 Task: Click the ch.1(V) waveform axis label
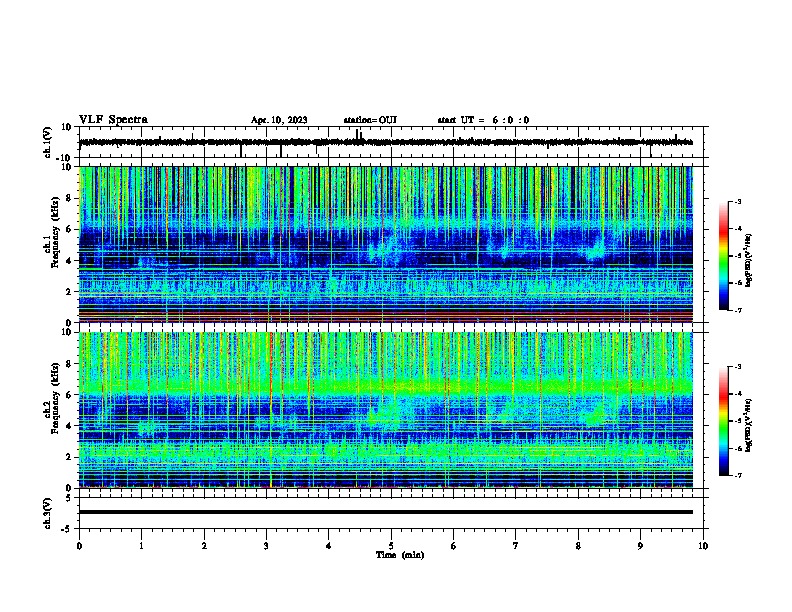pyautogui.click(x=48, y=142)
